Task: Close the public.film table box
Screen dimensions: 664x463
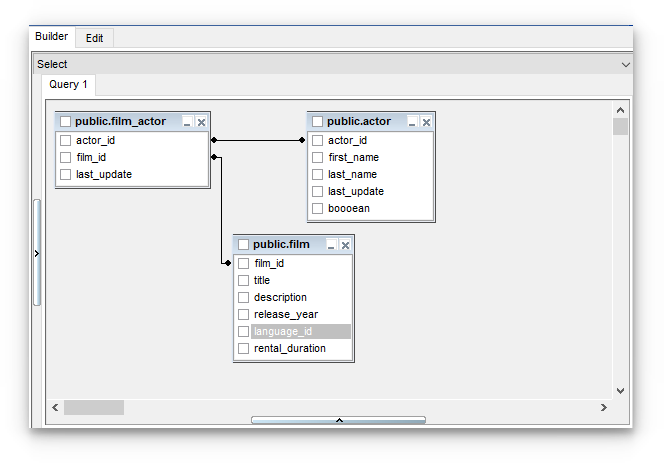Action: 346,245
